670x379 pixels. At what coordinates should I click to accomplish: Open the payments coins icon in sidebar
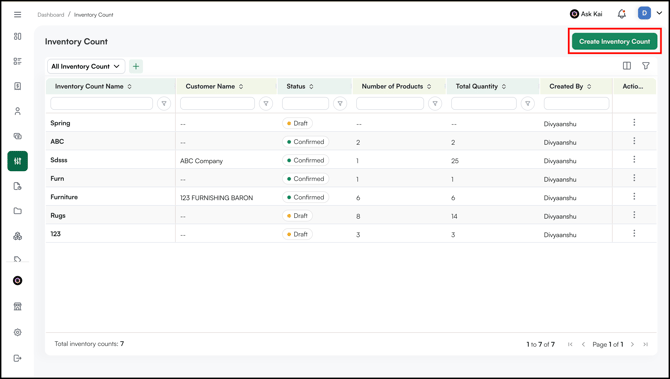click(18, 136)
